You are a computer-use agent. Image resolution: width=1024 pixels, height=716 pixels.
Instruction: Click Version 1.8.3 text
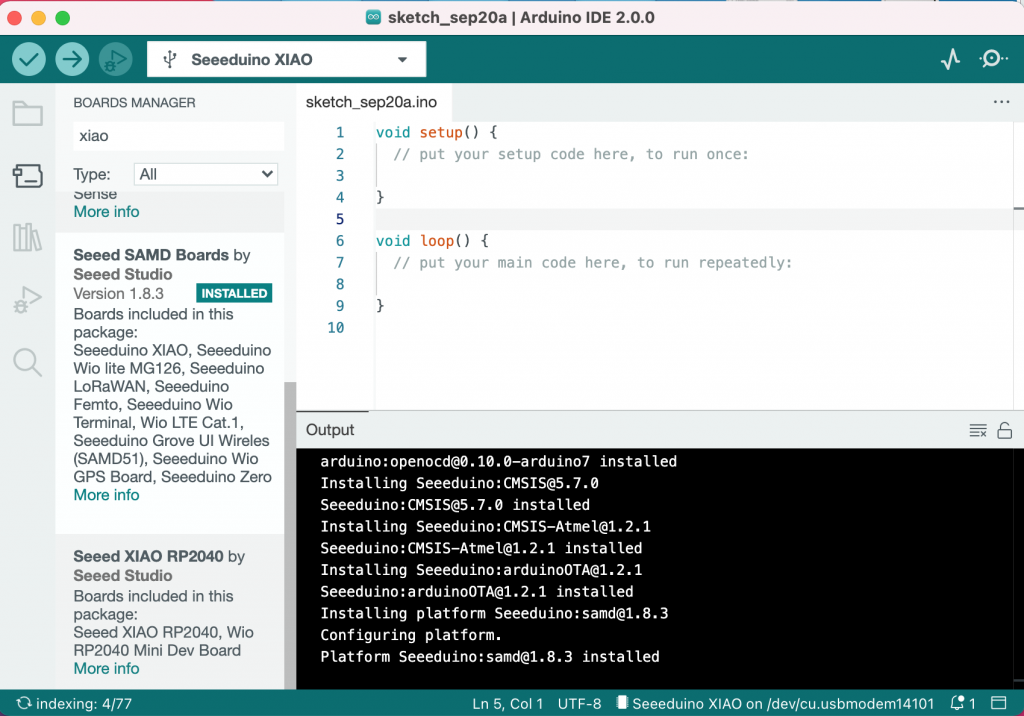pyautogui.click(x=118, y=293)
